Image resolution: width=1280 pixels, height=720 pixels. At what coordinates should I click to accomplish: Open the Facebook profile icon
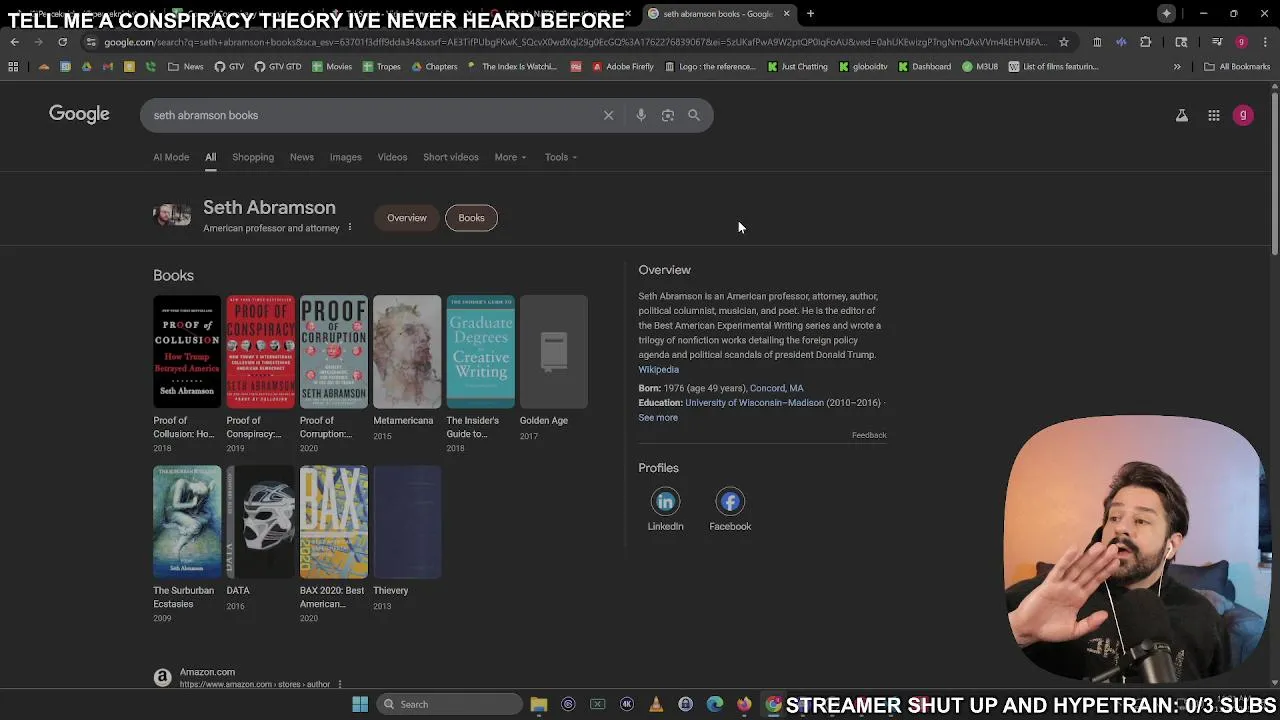tap(730, 502)
